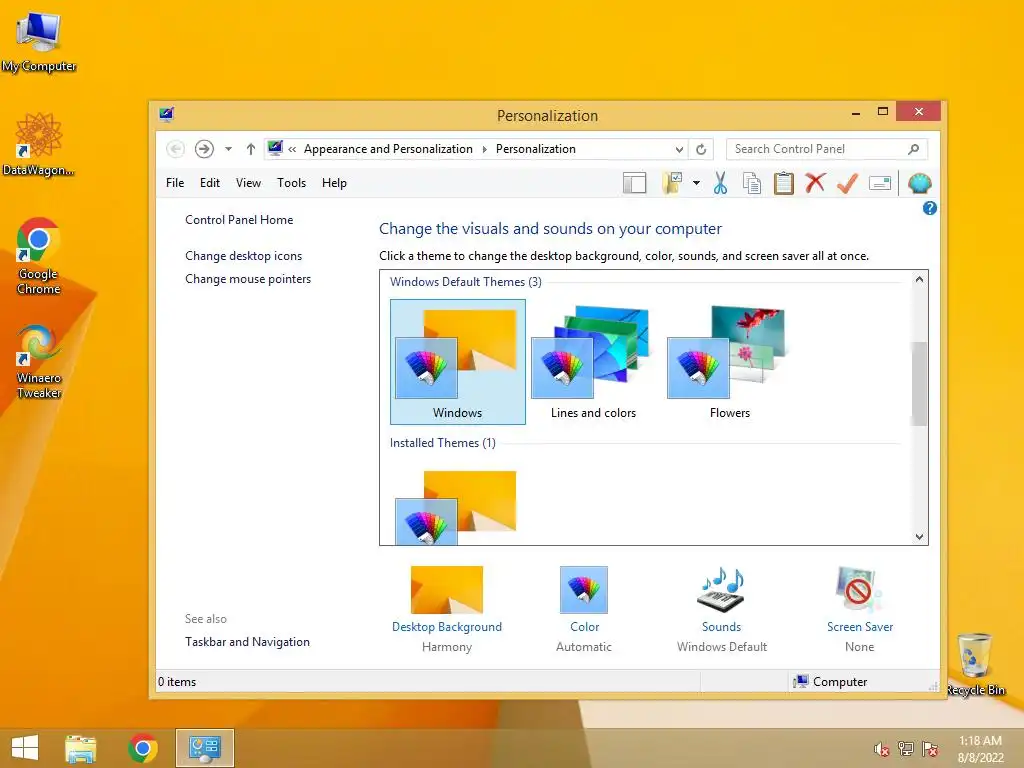Open the View menu
The height and width of the screenshot is (768, 1024).
click(x=248, y=183)
